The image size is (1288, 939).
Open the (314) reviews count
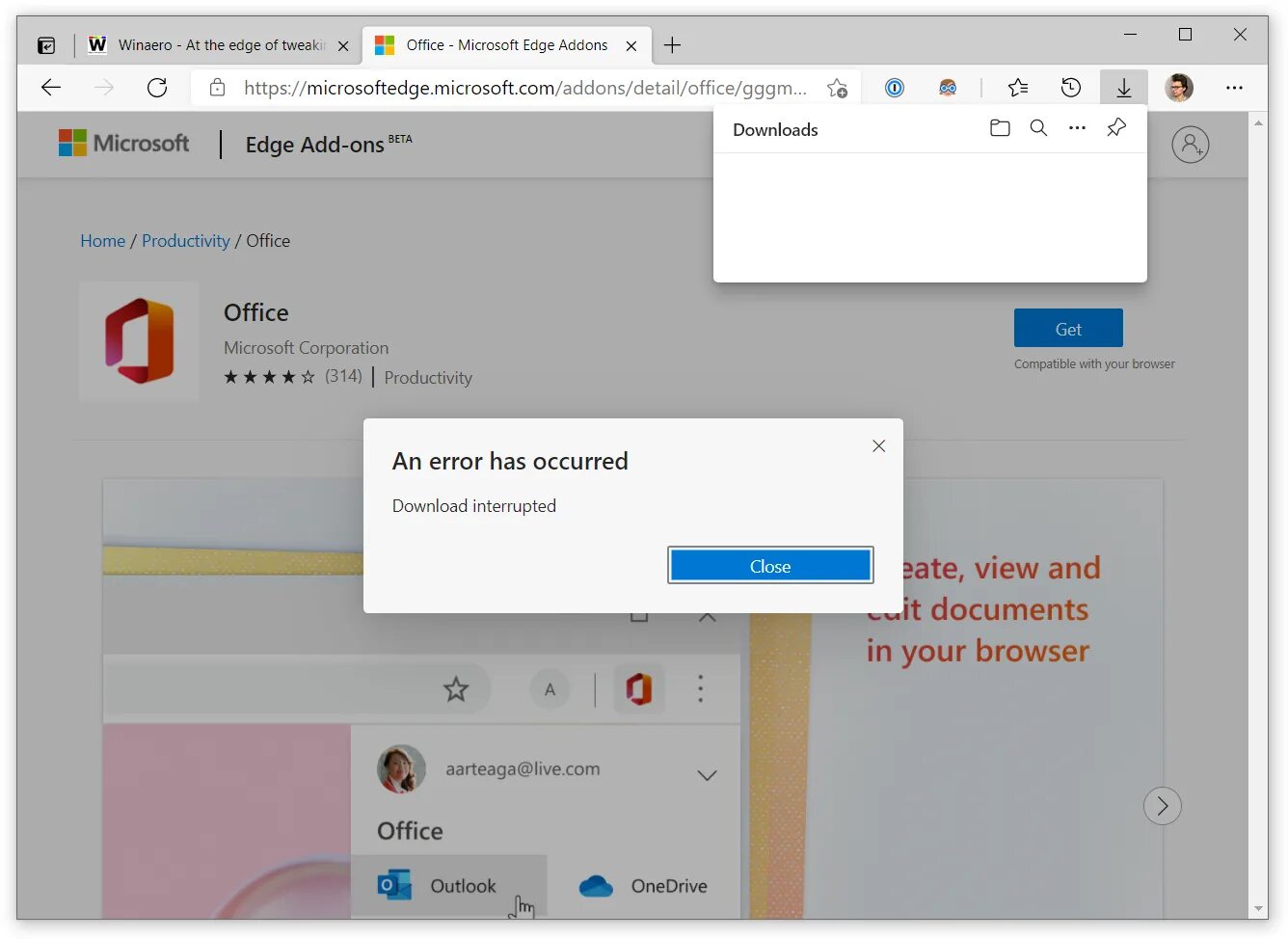click(343, 376)
